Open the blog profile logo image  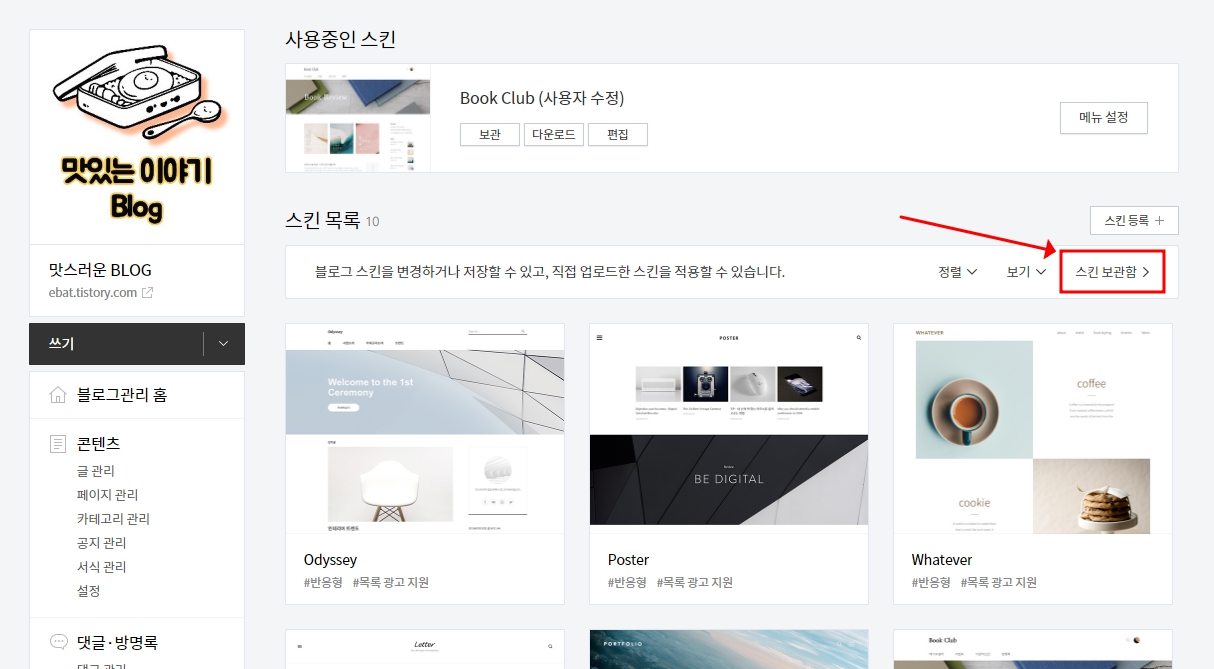pyautogui.click(x=137, y=137)
